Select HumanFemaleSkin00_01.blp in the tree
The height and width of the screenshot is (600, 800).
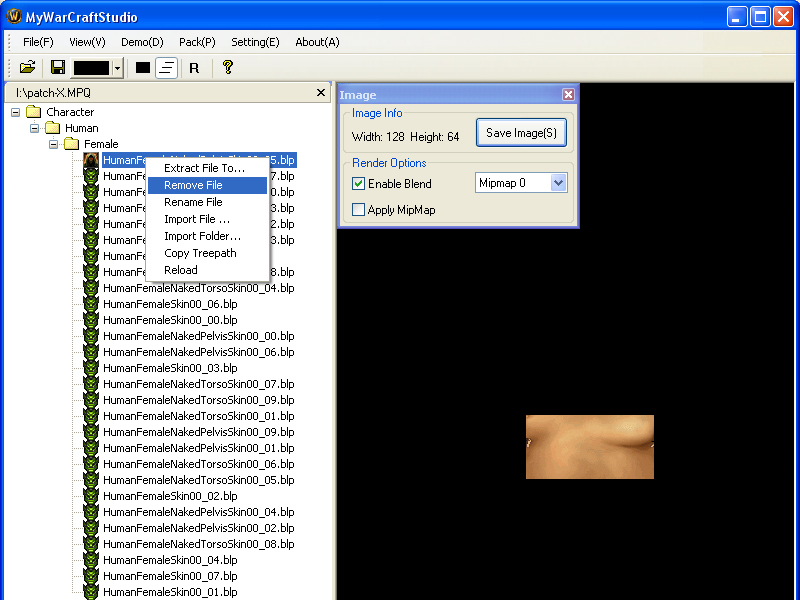coord(170,592)
